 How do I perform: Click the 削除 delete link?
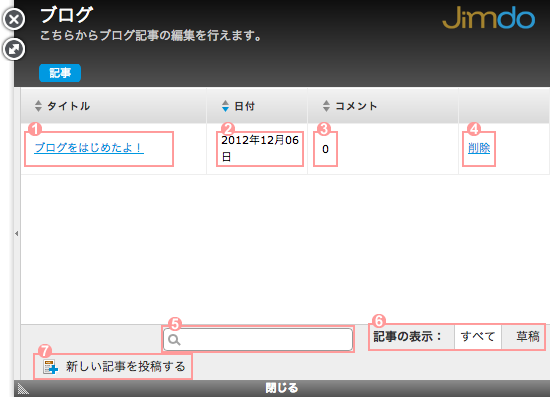tap(479, 148)
